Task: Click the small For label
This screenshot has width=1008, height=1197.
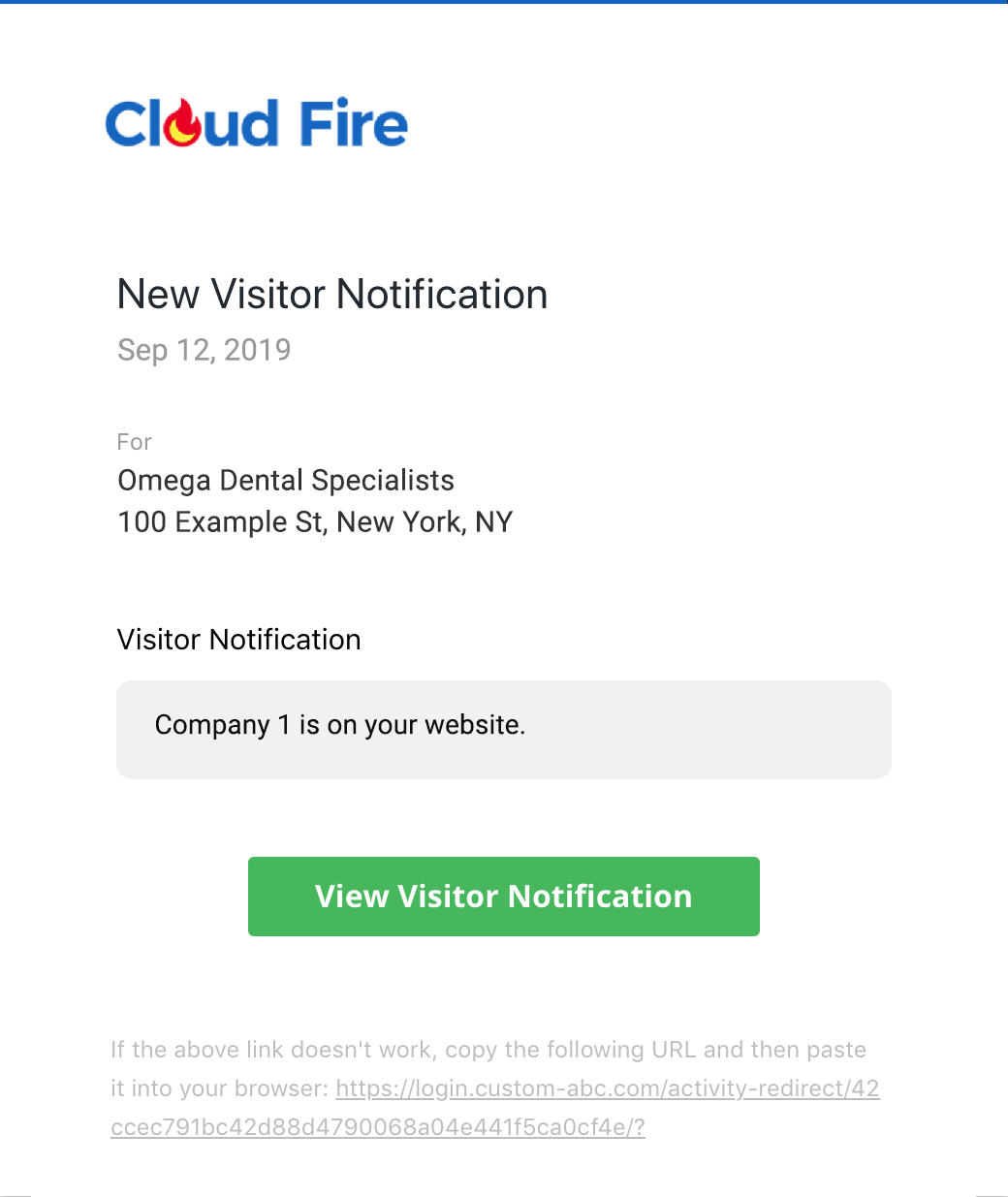Action: pyautogui.click(x=135, y=442)
